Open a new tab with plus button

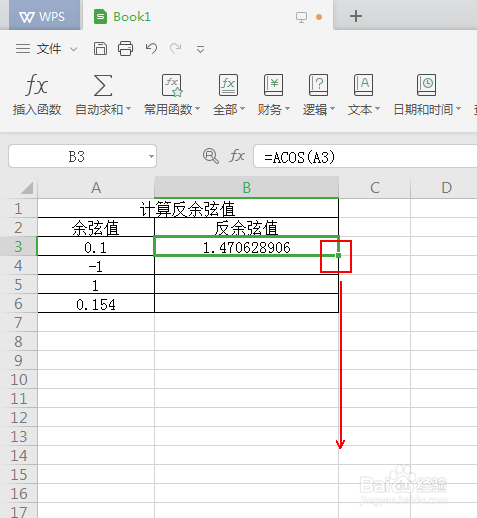coord(356,16)
